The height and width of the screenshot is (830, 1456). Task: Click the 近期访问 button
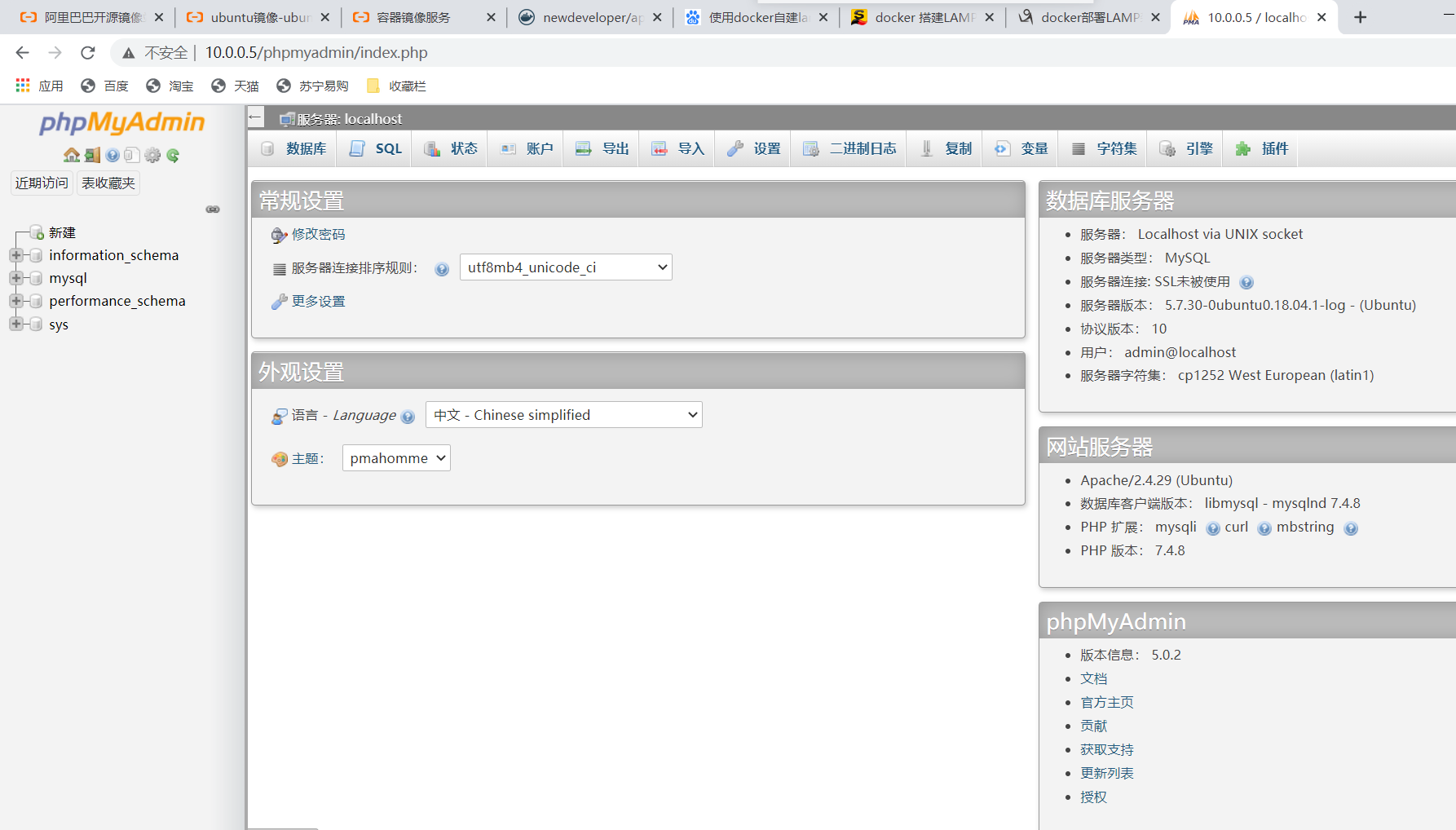coord(42,183)
